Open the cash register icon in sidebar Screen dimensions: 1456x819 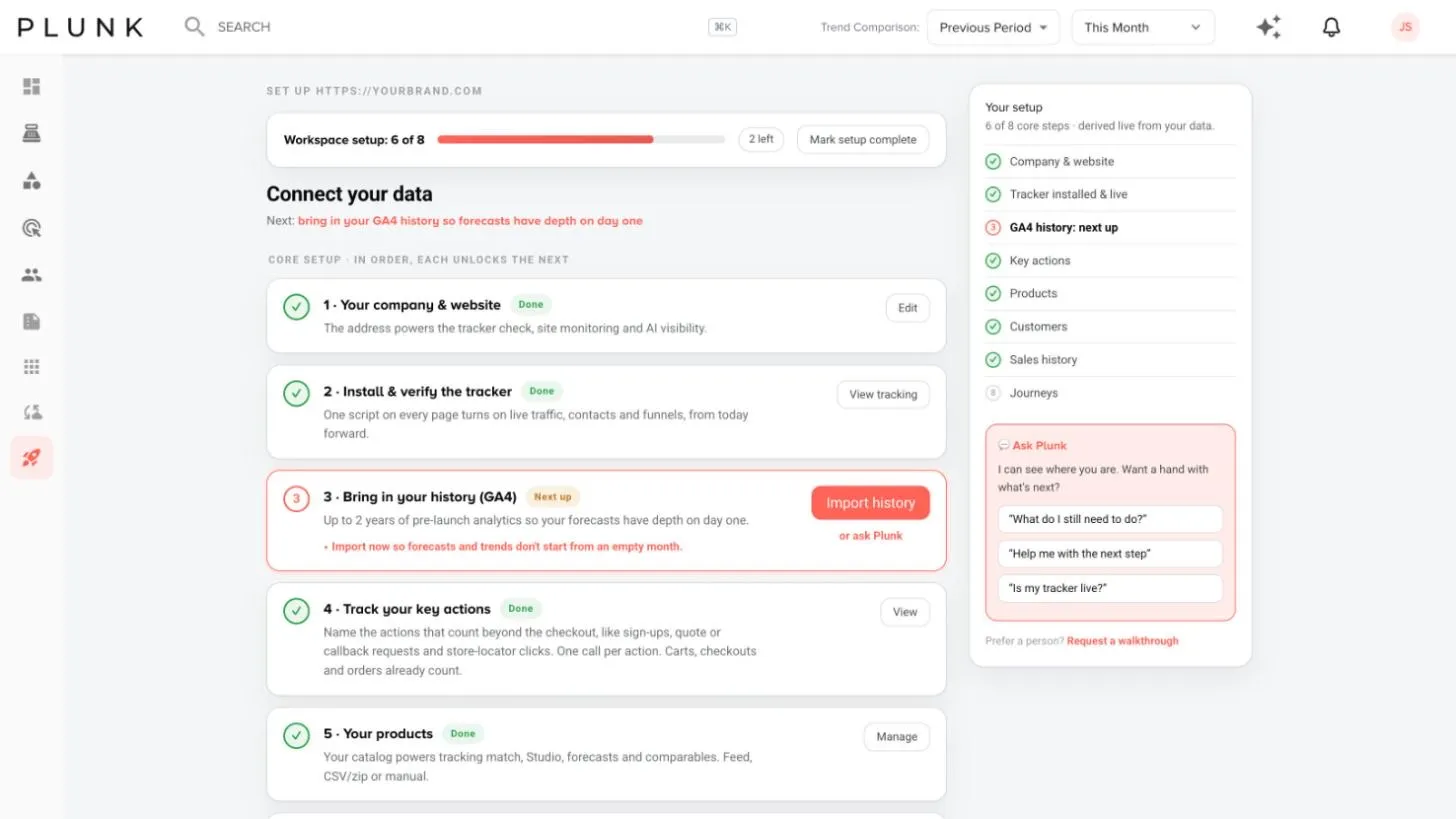click(32, 134)
